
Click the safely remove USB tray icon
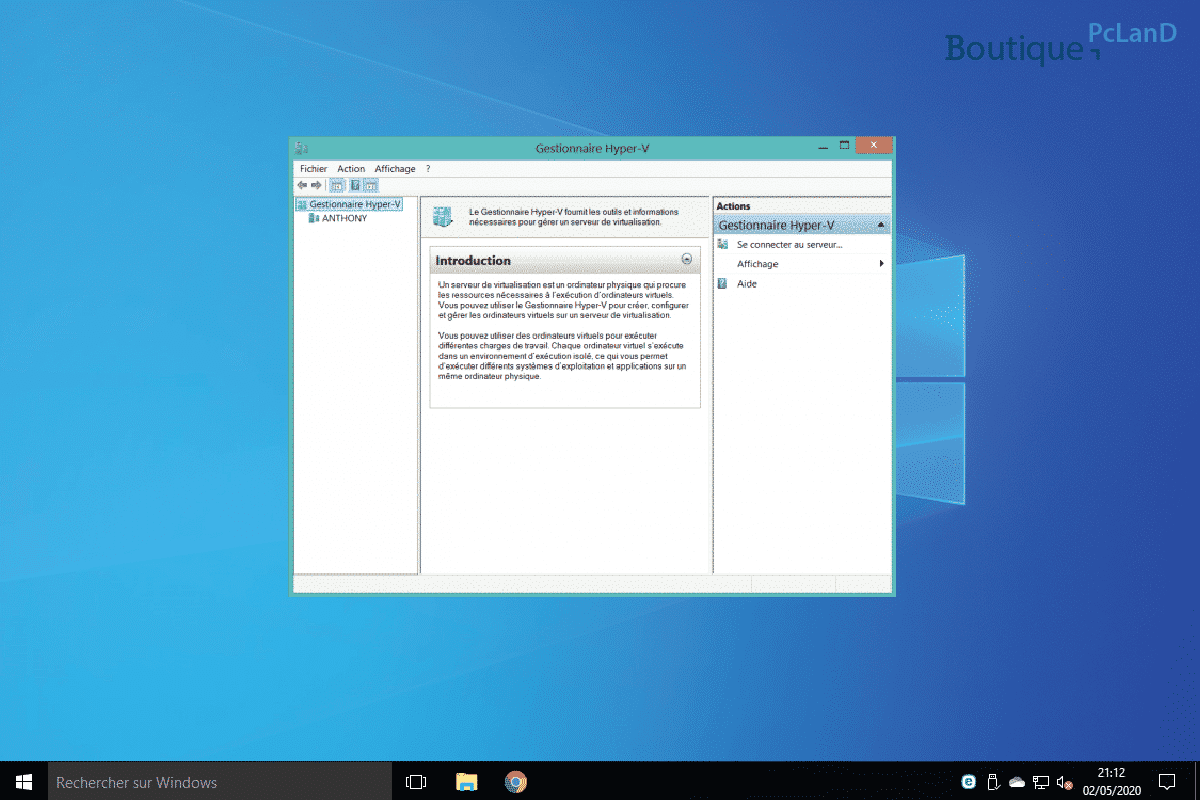993,782
